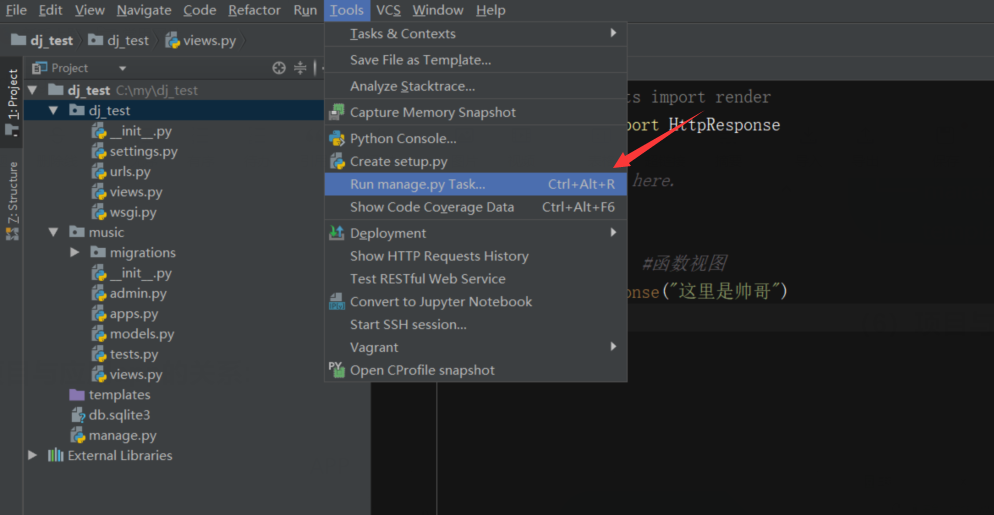Select __init__.py under music
Image resolution: width=994 pixels, height=515 pixels.
tap(131, 273)
